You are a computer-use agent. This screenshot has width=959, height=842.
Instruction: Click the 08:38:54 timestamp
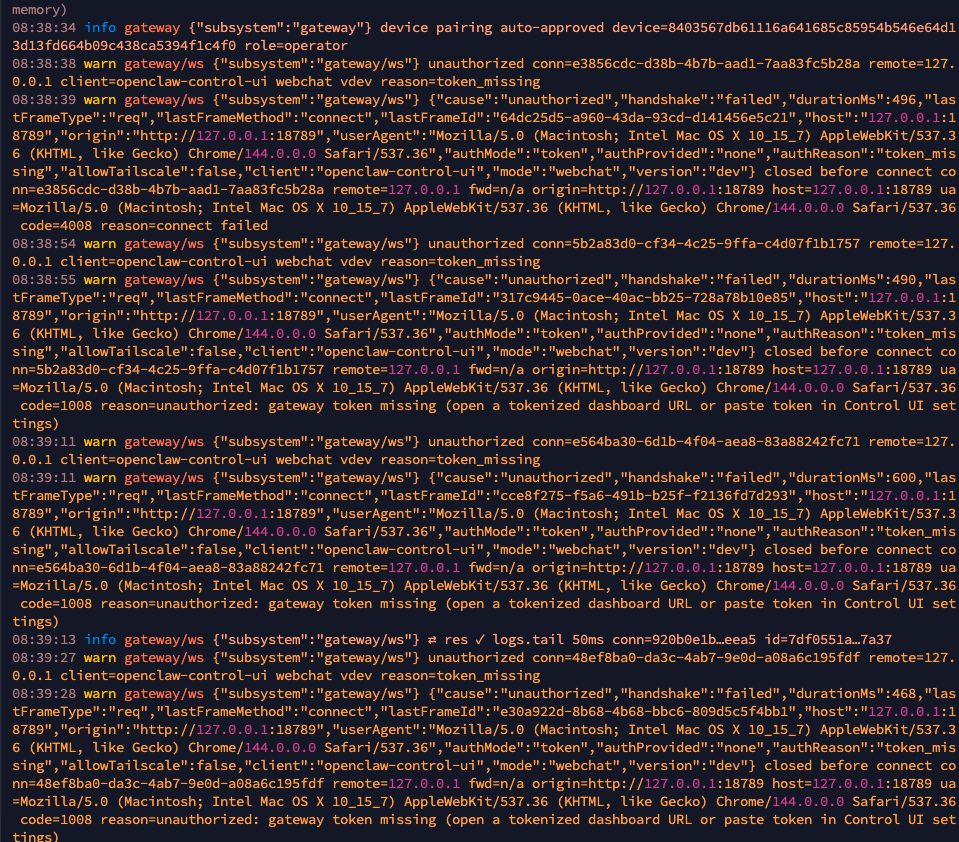[x=44, y=243]
